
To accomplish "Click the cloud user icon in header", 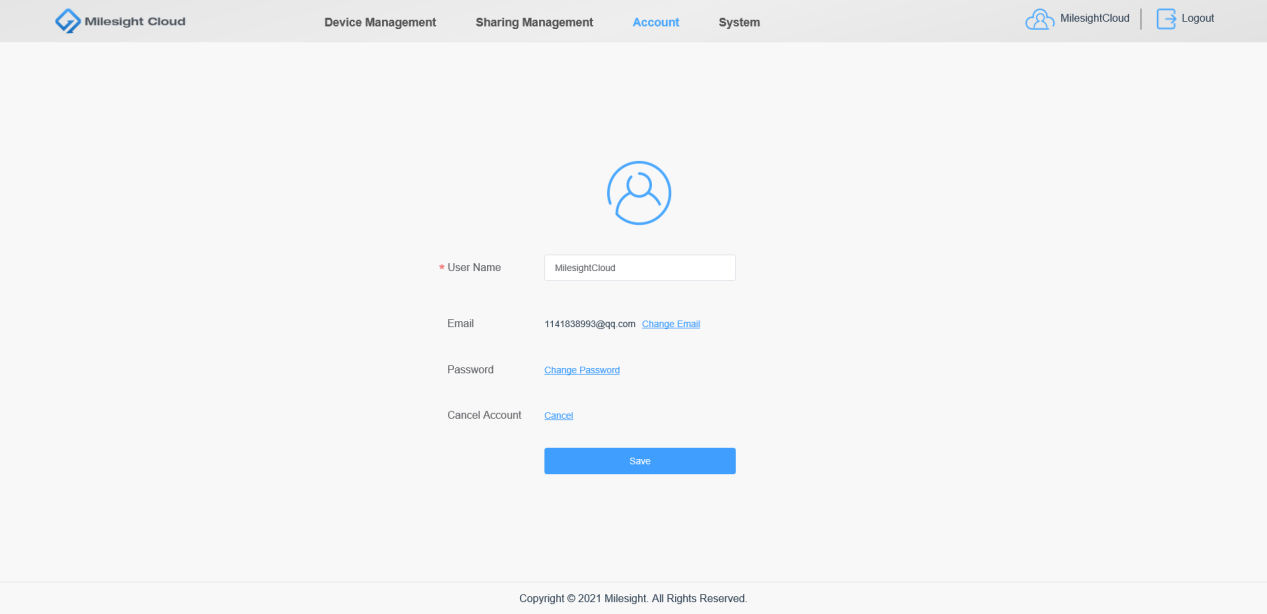I will pos(1040,19).
